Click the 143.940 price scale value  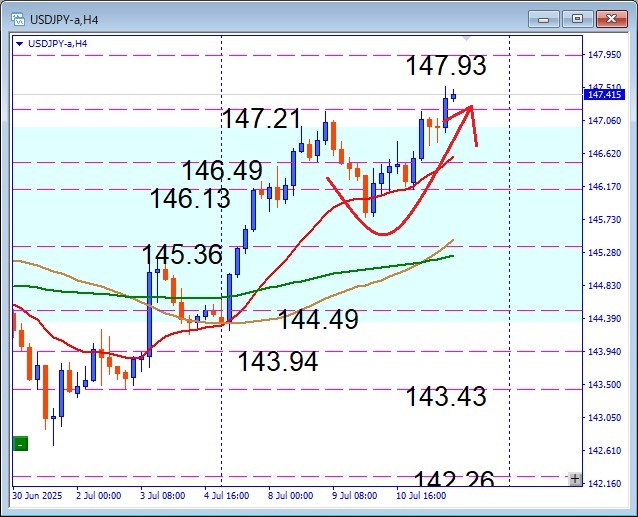coord(605,351)
